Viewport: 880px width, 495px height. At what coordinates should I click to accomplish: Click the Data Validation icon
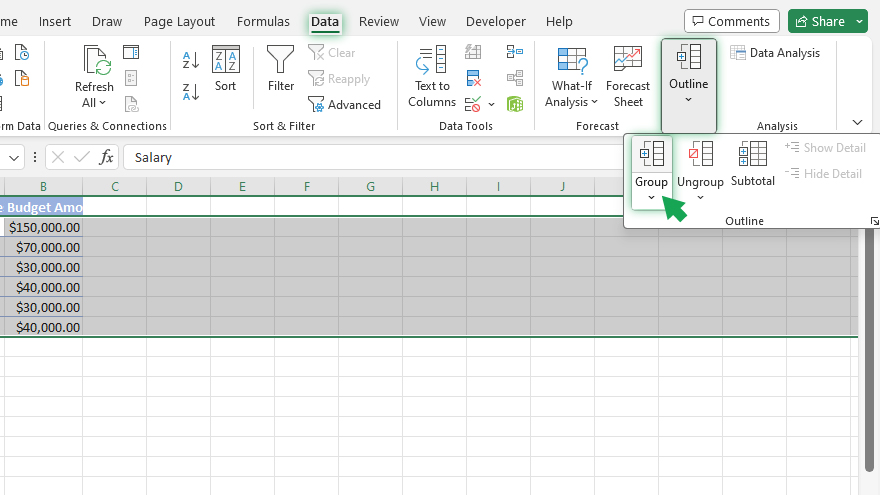[473, 104]
